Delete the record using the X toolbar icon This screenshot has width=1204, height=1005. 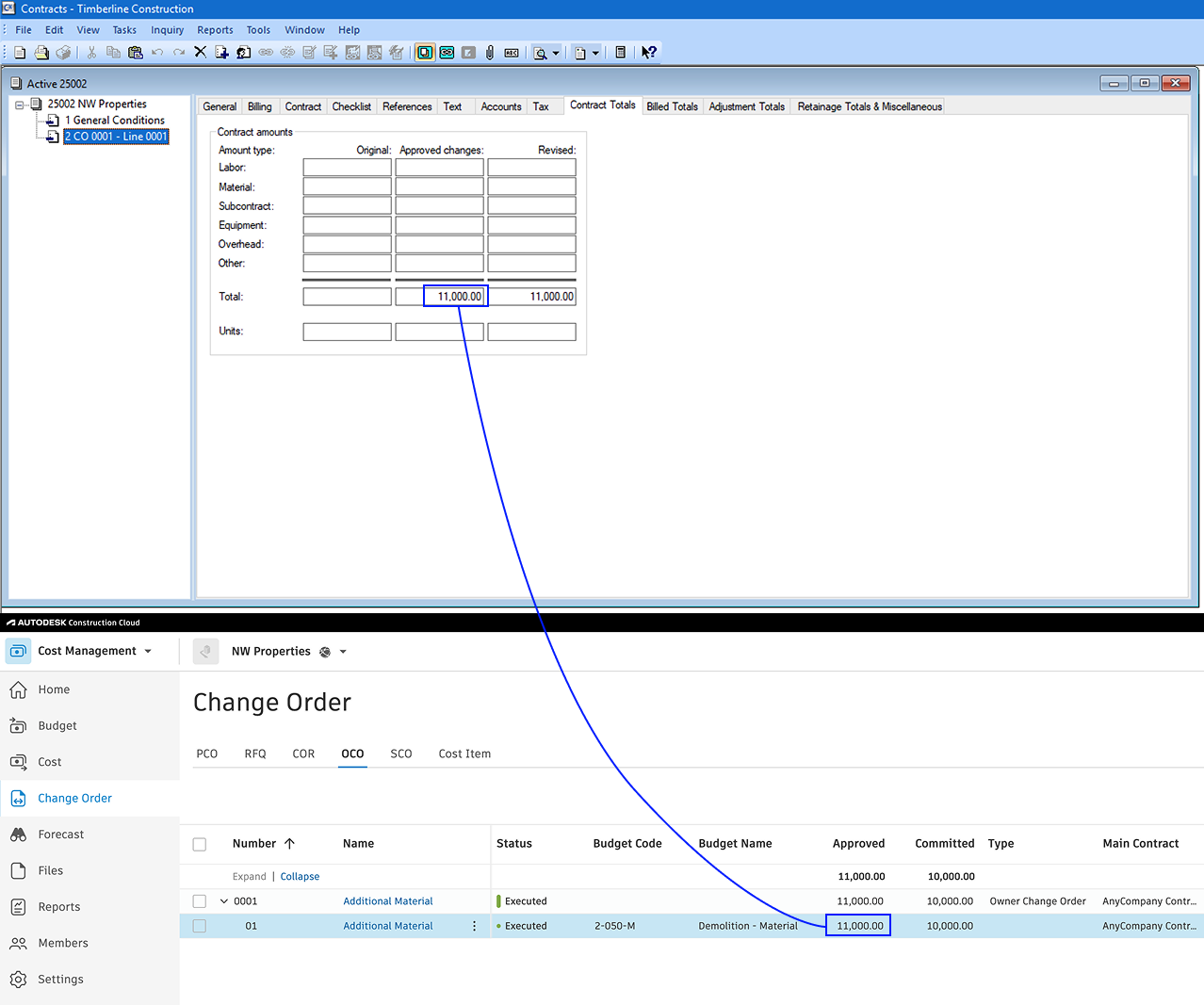point(200,52)
